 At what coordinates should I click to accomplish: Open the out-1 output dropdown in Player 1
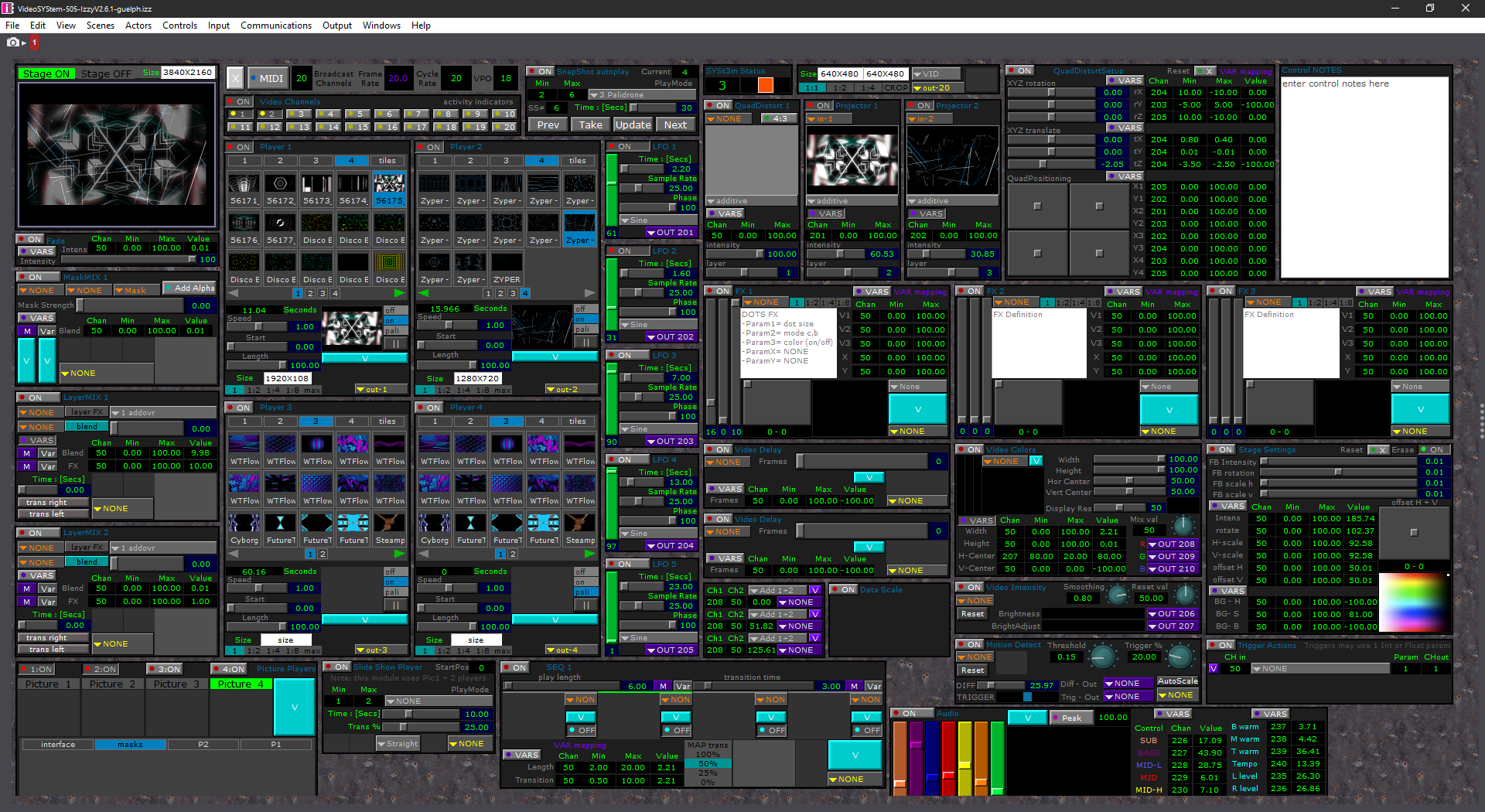pyautogui.click(x=381, y=389)
